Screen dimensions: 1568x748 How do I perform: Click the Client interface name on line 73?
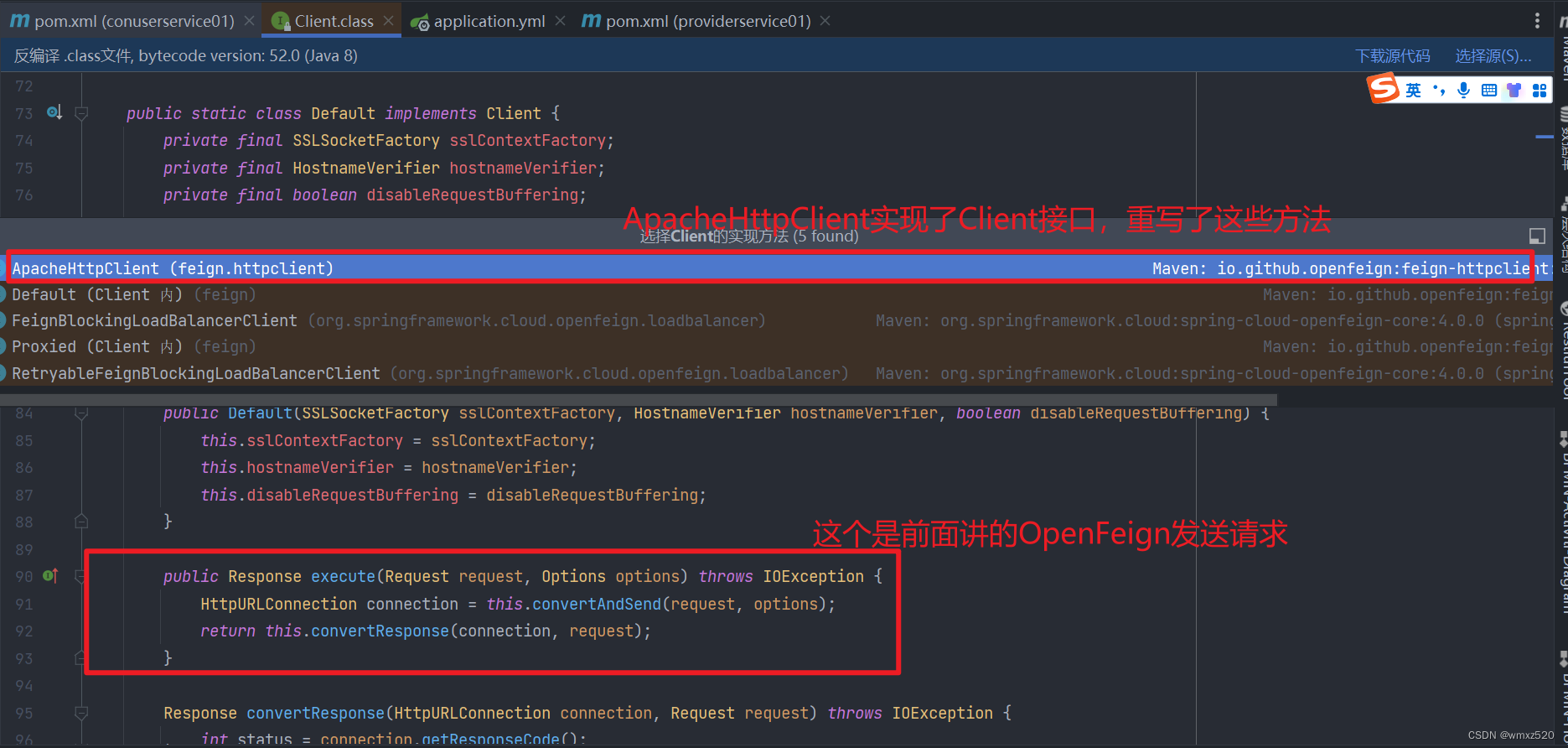coord(514,113)
